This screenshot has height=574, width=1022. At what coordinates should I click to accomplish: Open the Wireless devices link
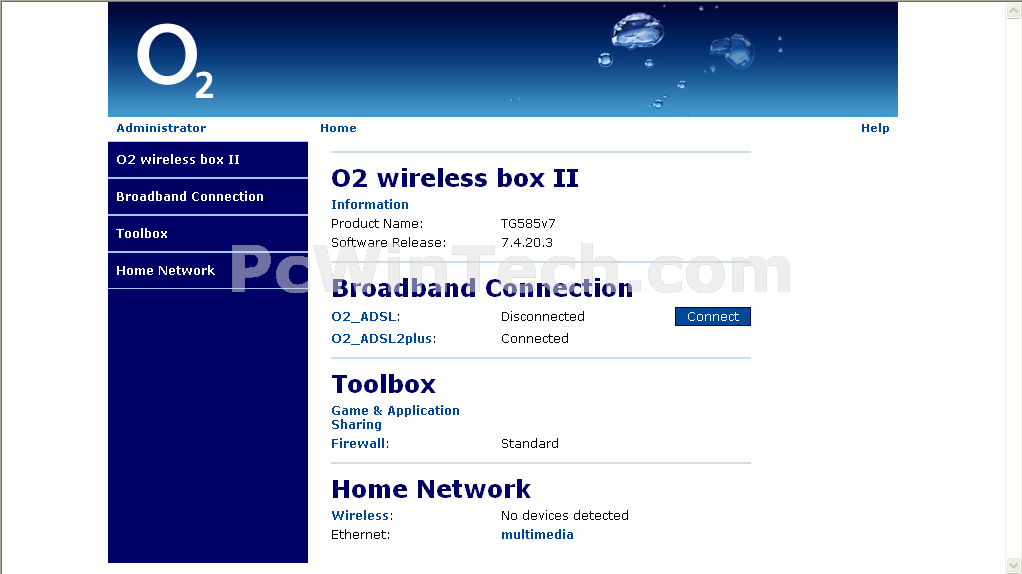[360, 515]
